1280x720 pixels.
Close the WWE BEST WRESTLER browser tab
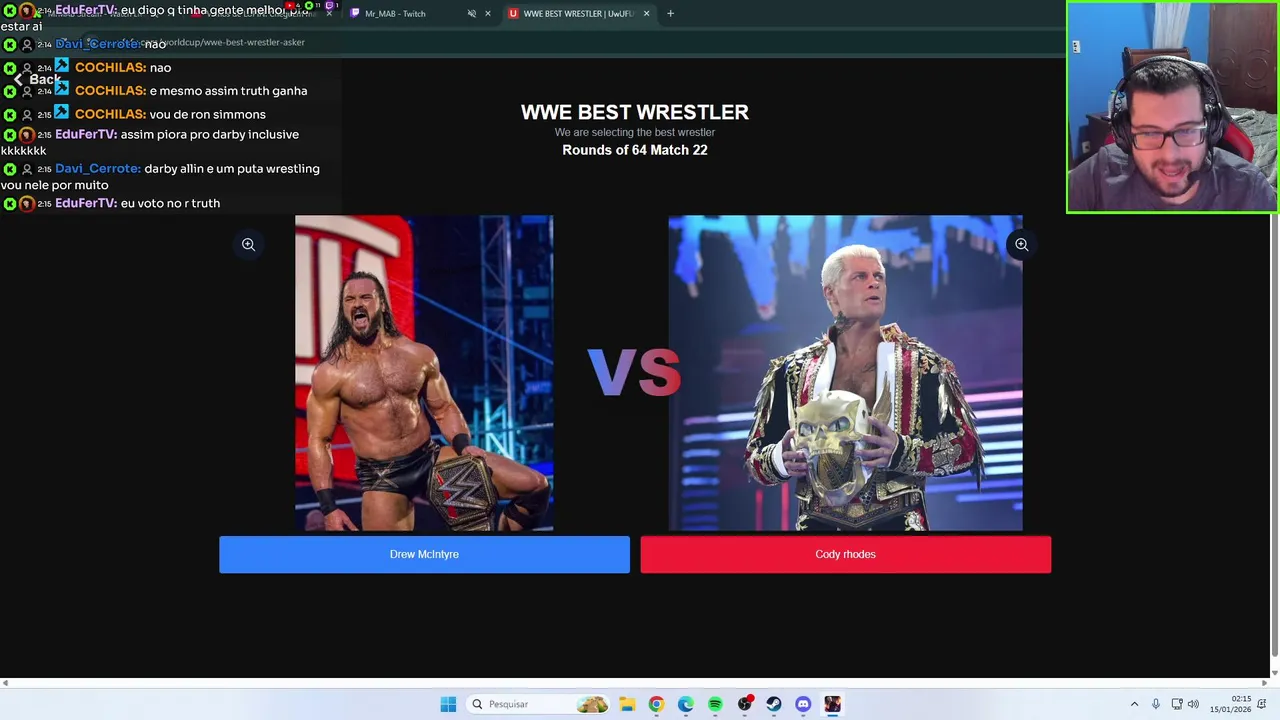tap(646, 14)
